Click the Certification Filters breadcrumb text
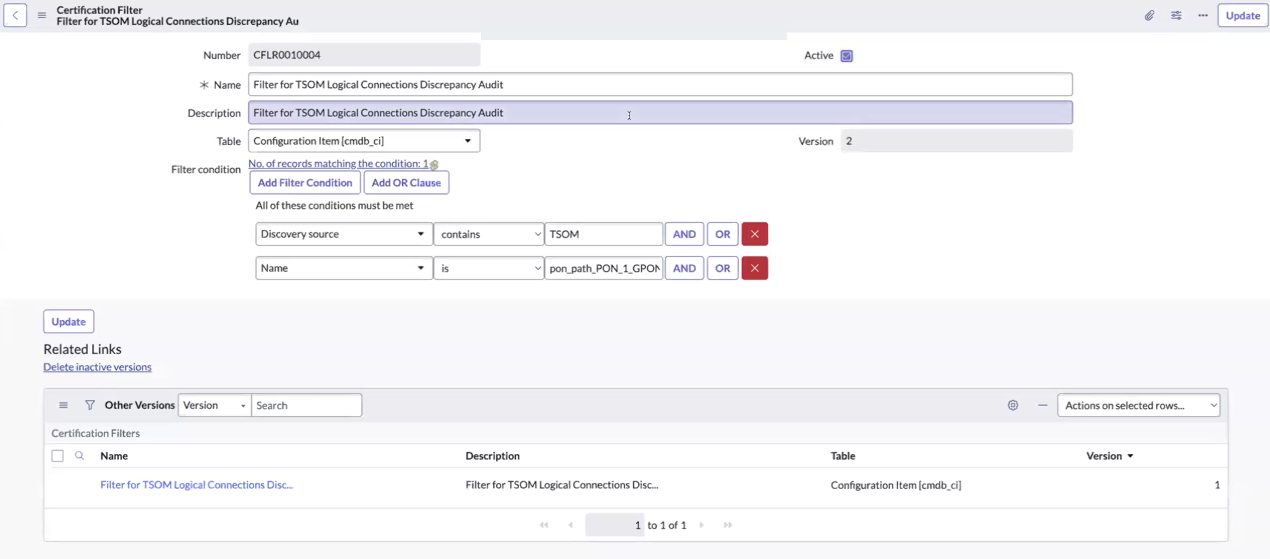 click(96, 433)
